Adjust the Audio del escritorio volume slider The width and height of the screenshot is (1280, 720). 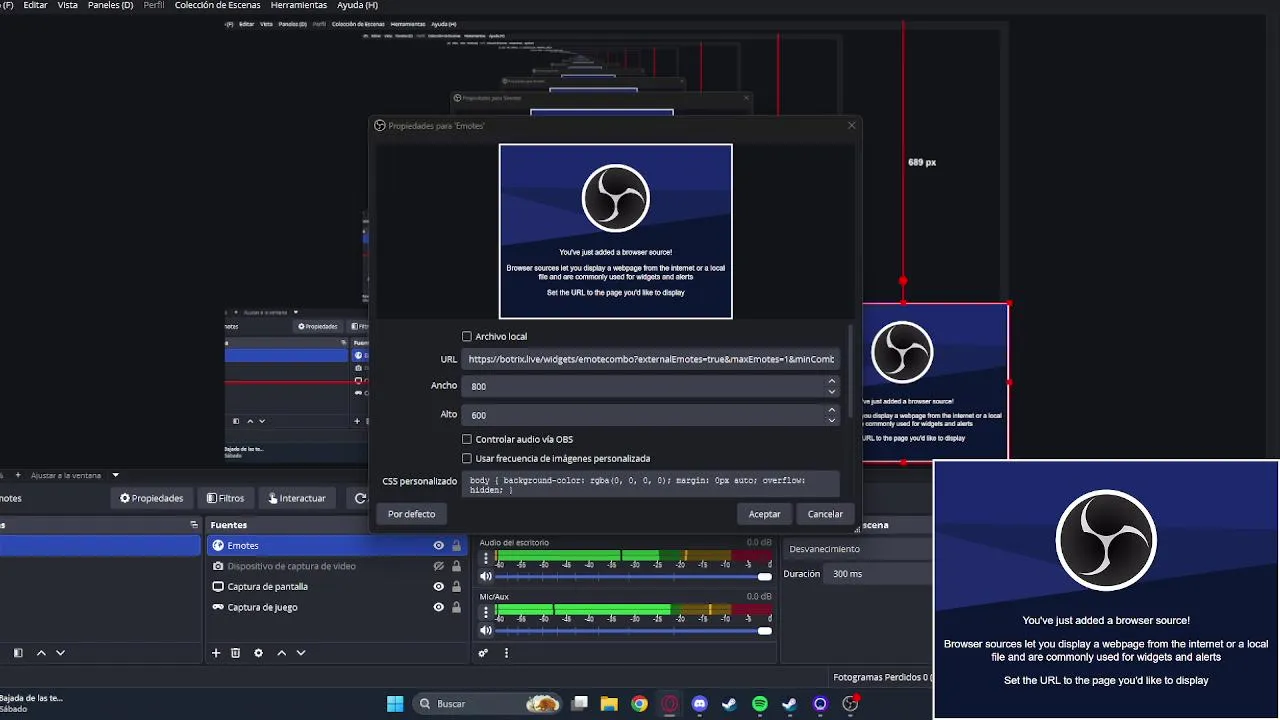pyautogui.click(x=634, y=576)
